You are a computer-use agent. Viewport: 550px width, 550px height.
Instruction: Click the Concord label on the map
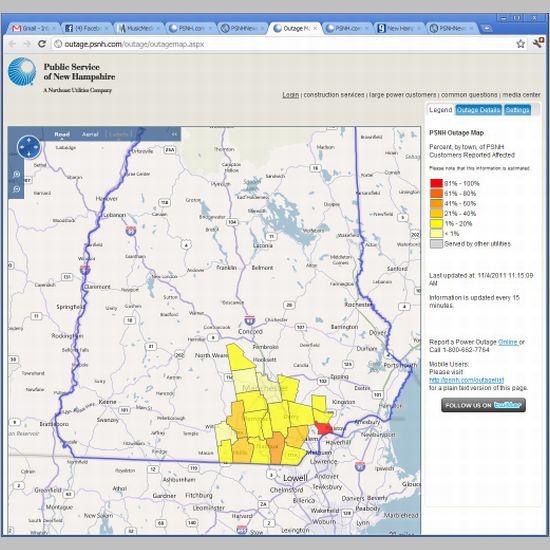click(250, 331)
